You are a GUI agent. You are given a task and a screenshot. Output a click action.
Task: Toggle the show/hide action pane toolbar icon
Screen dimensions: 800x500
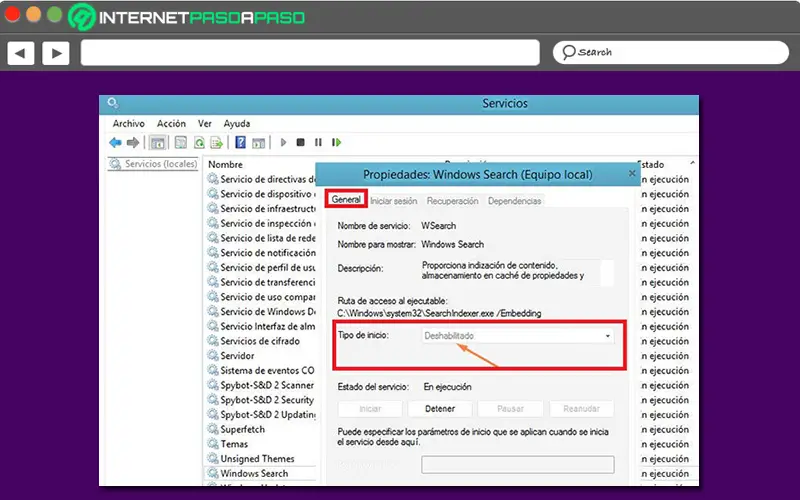tap(258, 142)
